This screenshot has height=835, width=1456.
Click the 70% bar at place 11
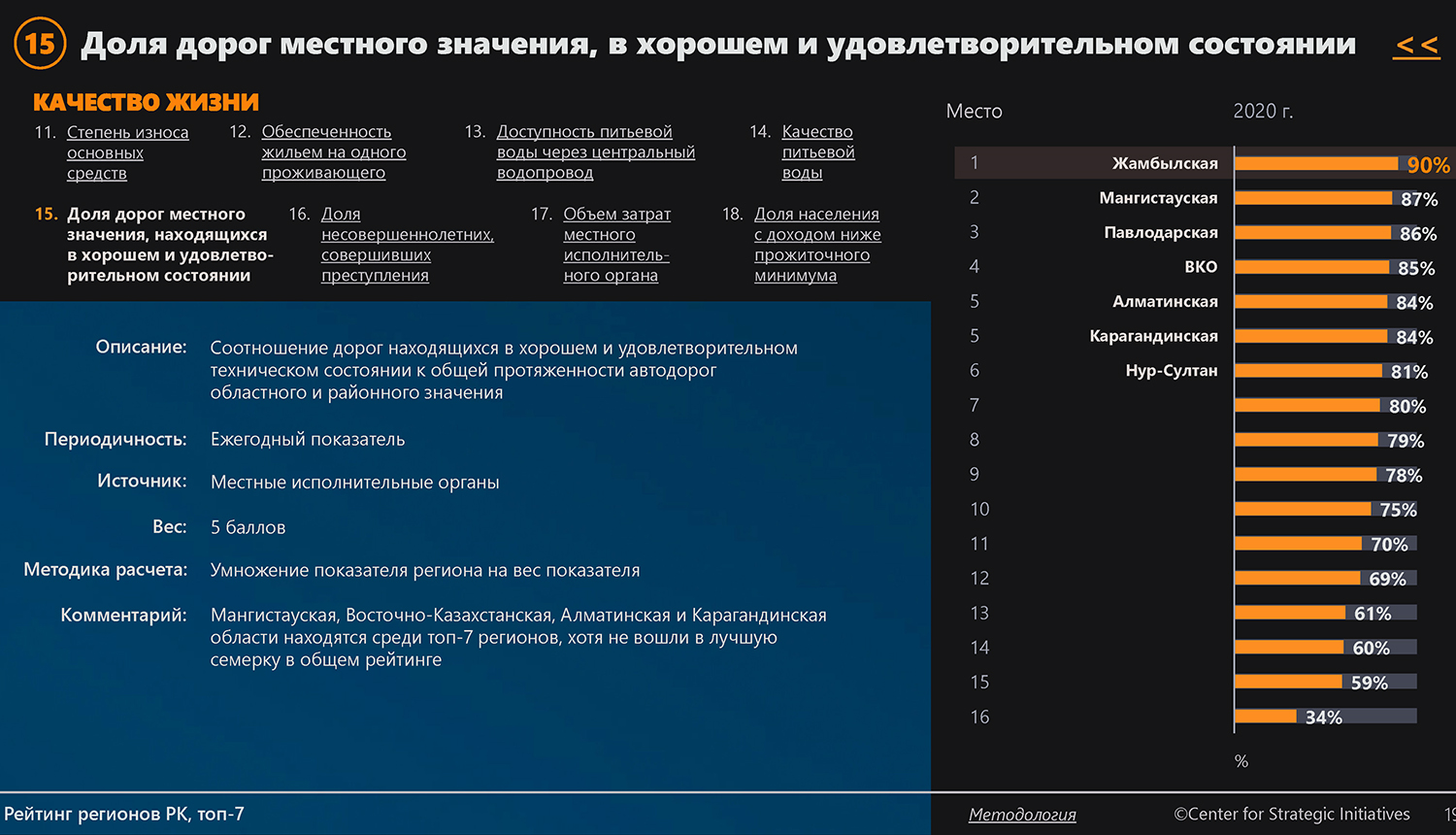pyautogui.click(x=1298, y=544)
